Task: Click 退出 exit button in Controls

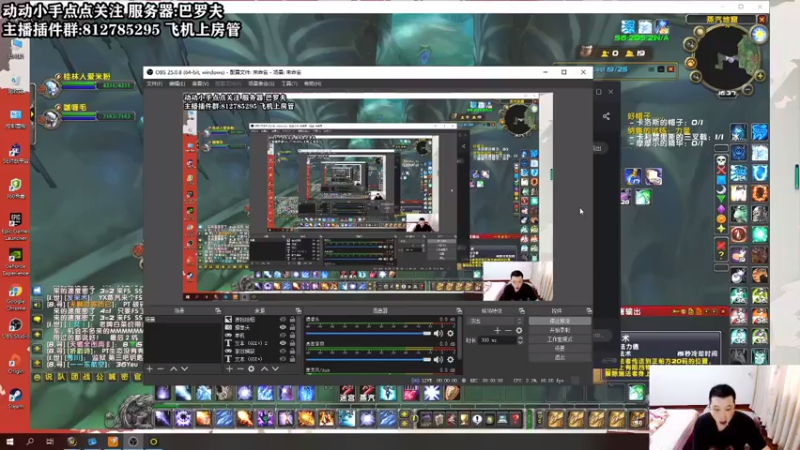Action: point(560,357)
